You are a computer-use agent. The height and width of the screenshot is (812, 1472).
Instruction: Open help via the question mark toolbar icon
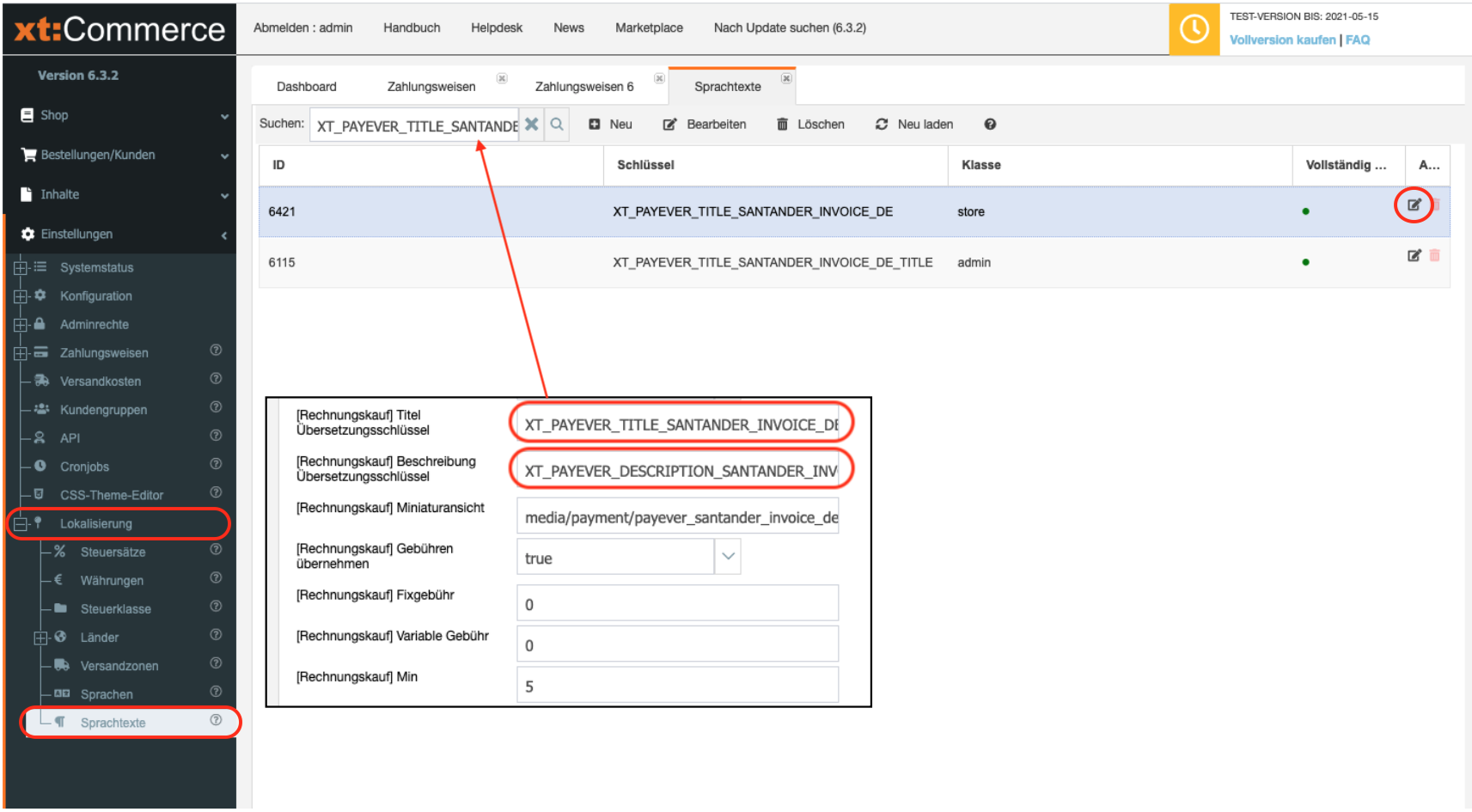click(990, 125)
